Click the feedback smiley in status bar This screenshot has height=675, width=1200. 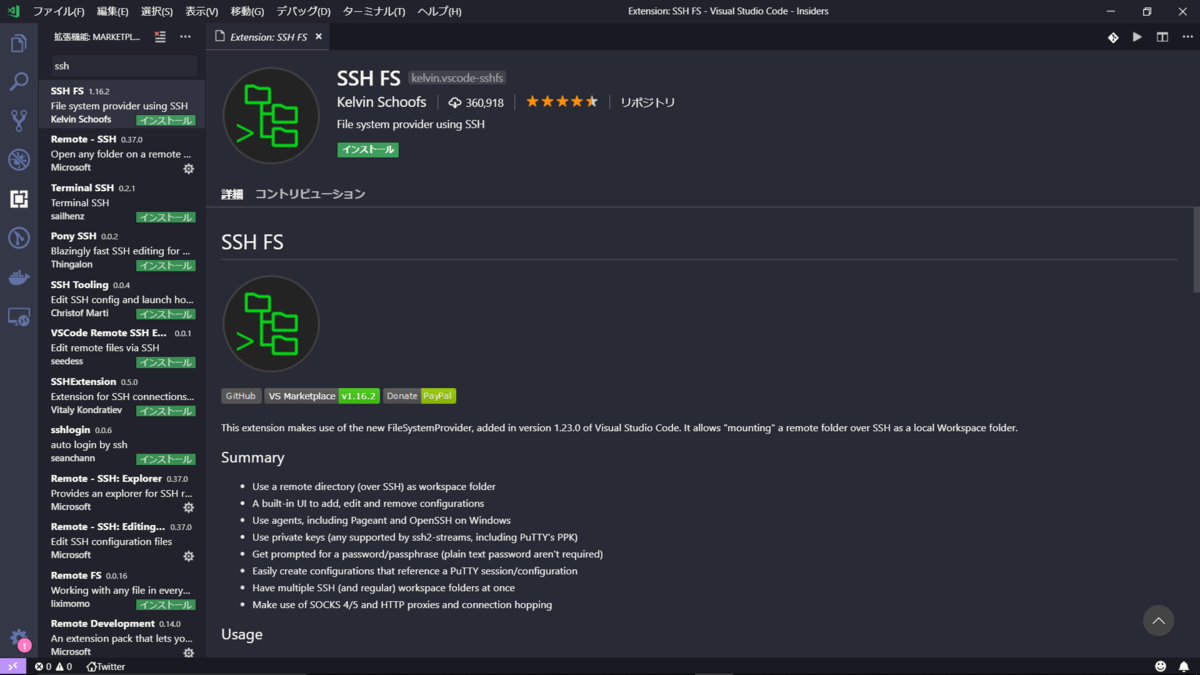coord(1160,666)
